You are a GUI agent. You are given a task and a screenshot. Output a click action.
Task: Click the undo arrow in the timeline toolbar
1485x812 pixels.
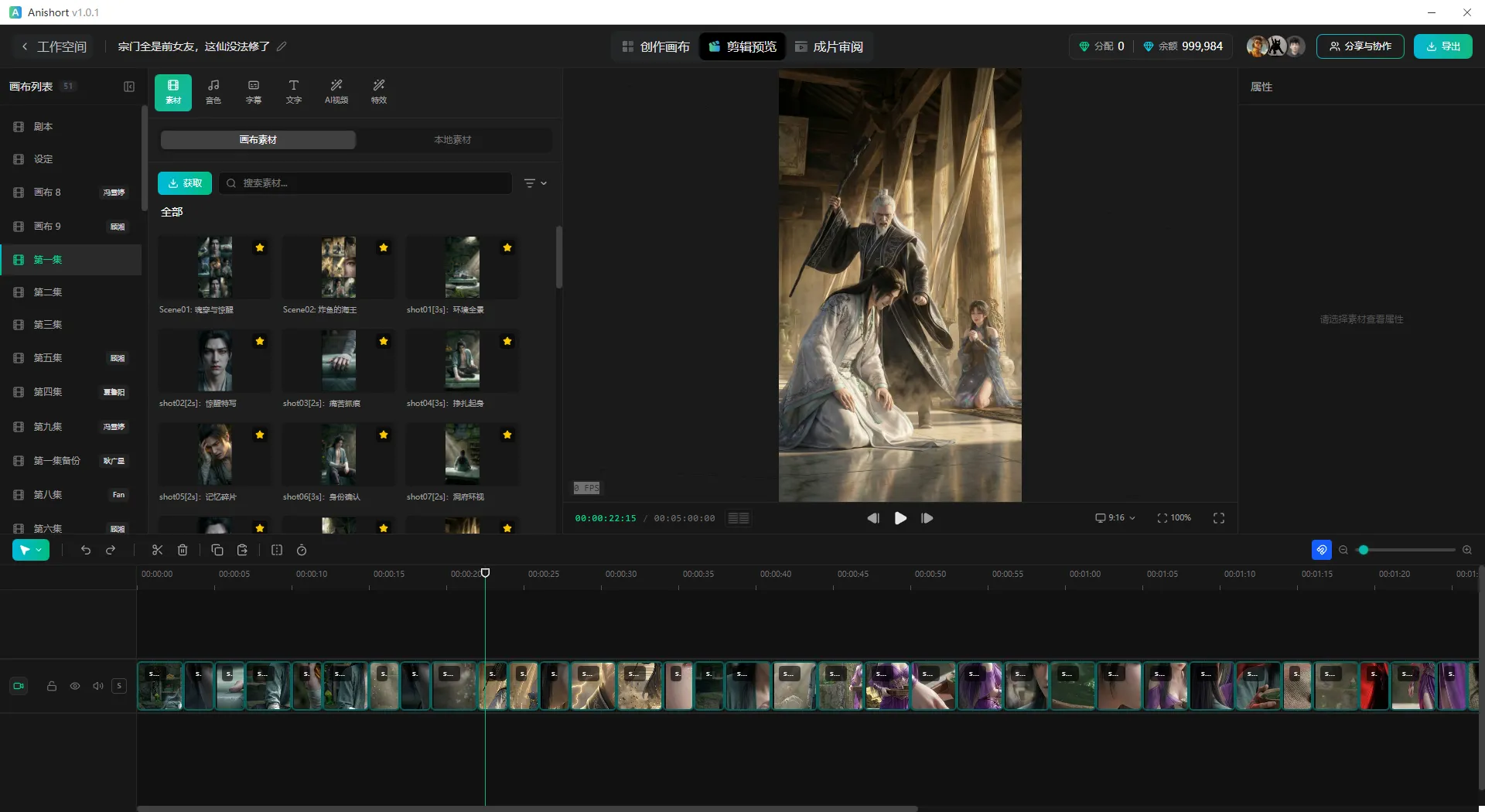tap(86, 550)
